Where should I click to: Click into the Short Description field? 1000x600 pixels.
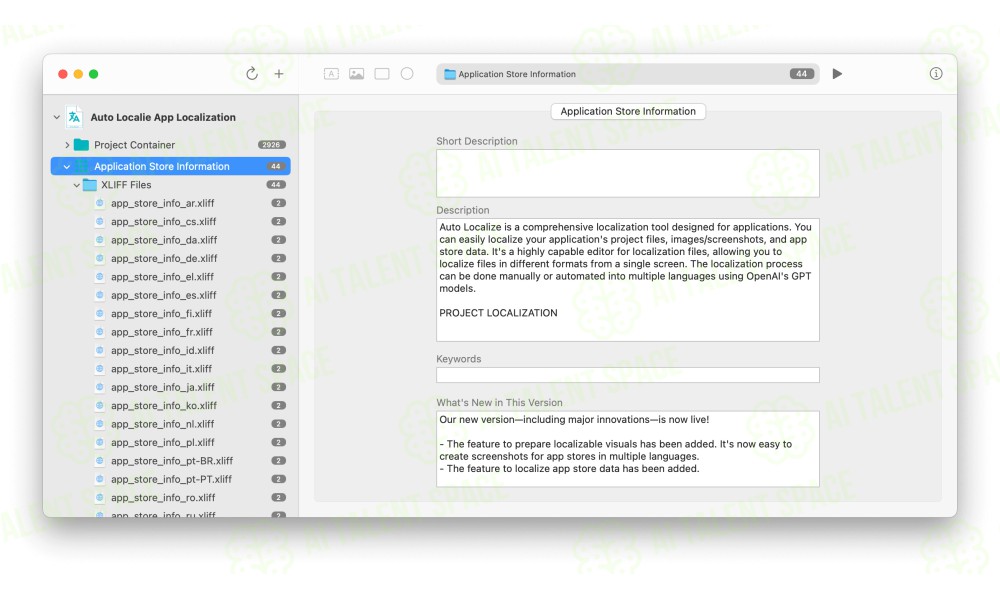pyautogui.click(x=628, y=173)
